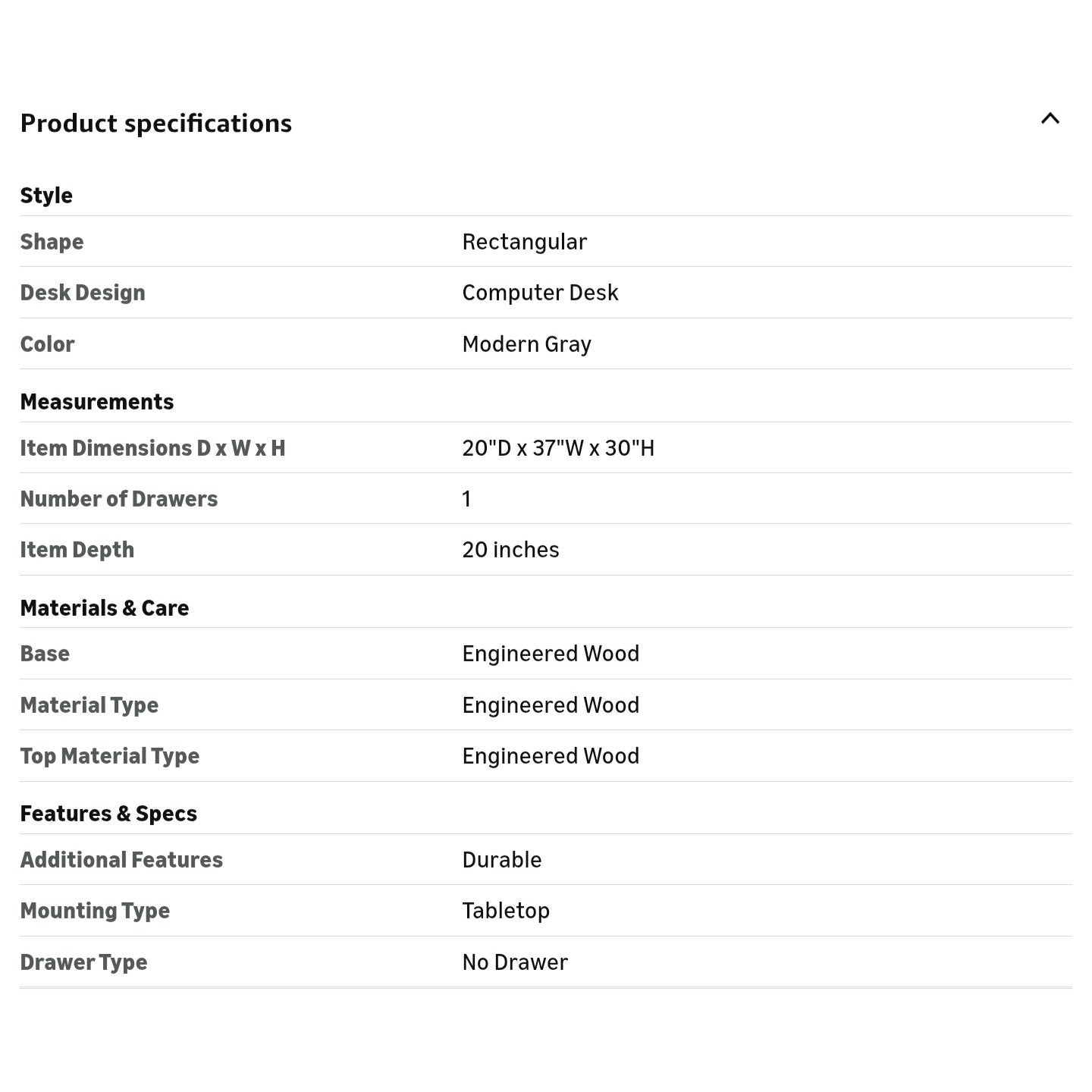The image size is (1092, 1092).
Task: Click the Product specifications heading
Action: point(155,124)
